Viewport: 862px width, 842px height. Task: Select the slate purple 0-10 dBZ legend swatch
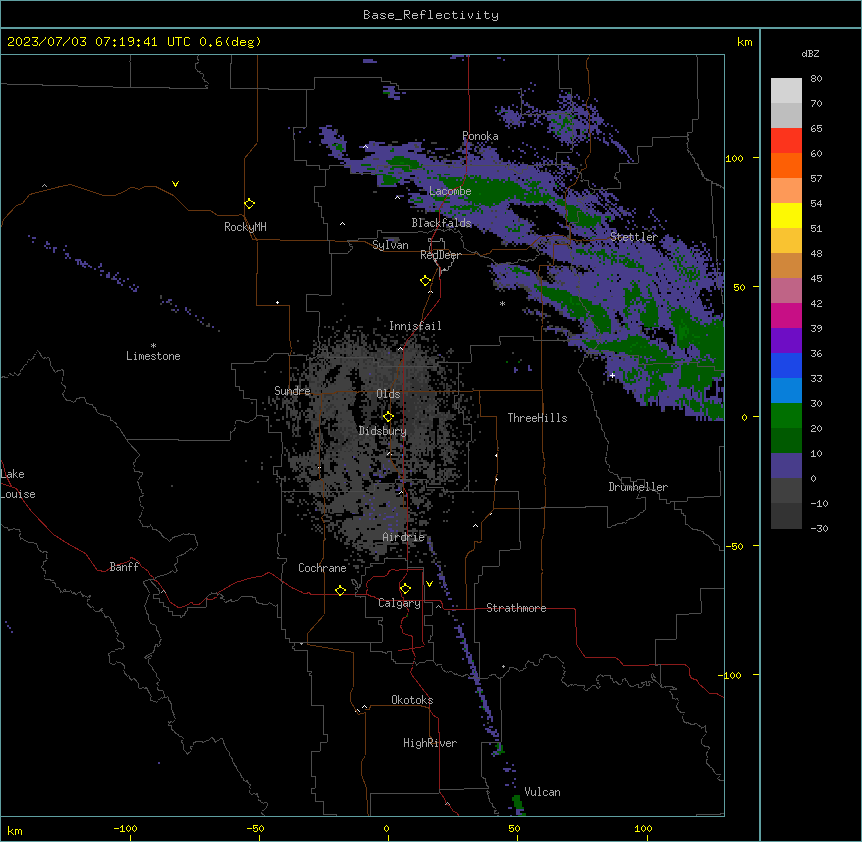point(786,466)
